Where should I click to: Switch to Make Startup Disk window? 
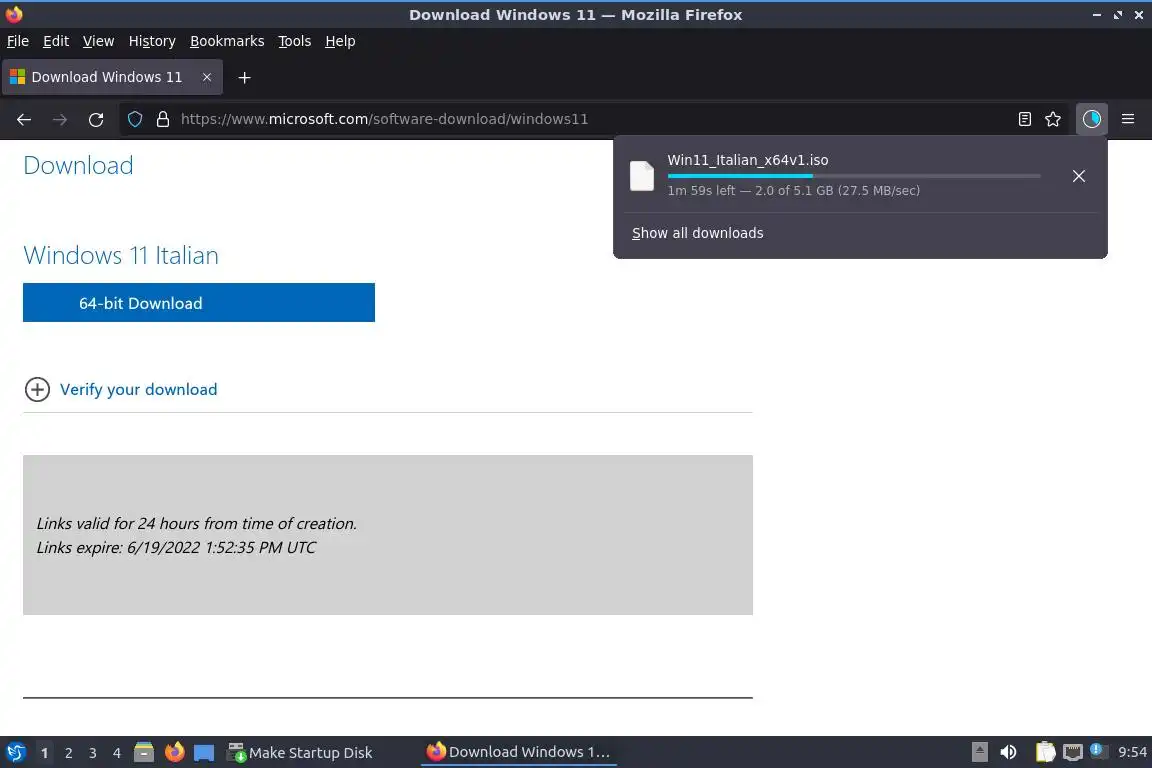[300, 753]
